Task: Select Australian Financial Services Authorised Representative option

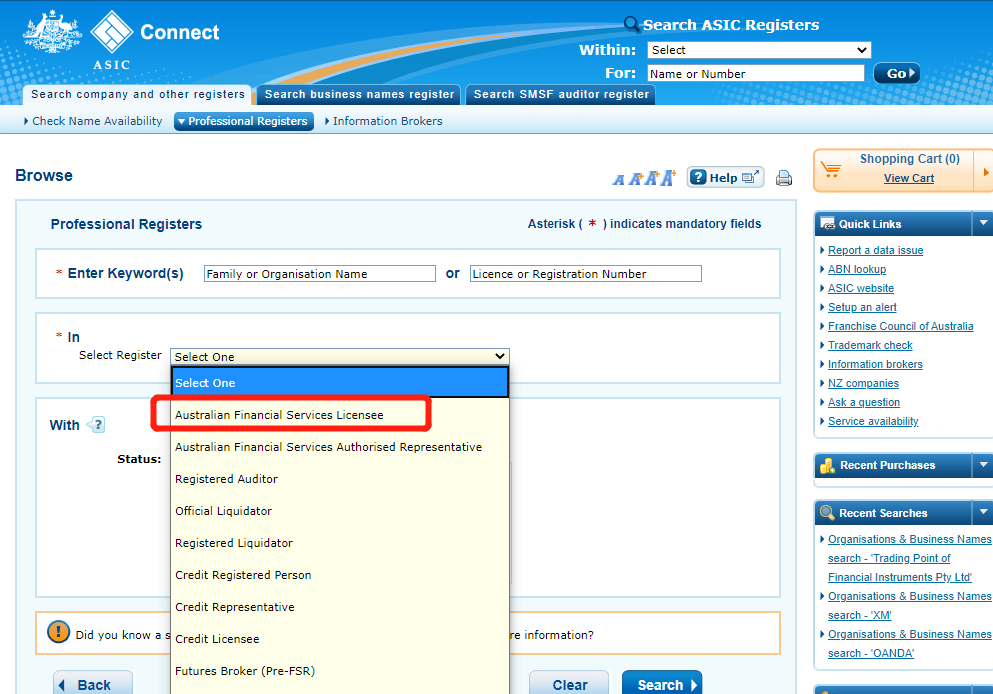Action: pos(339,447)
